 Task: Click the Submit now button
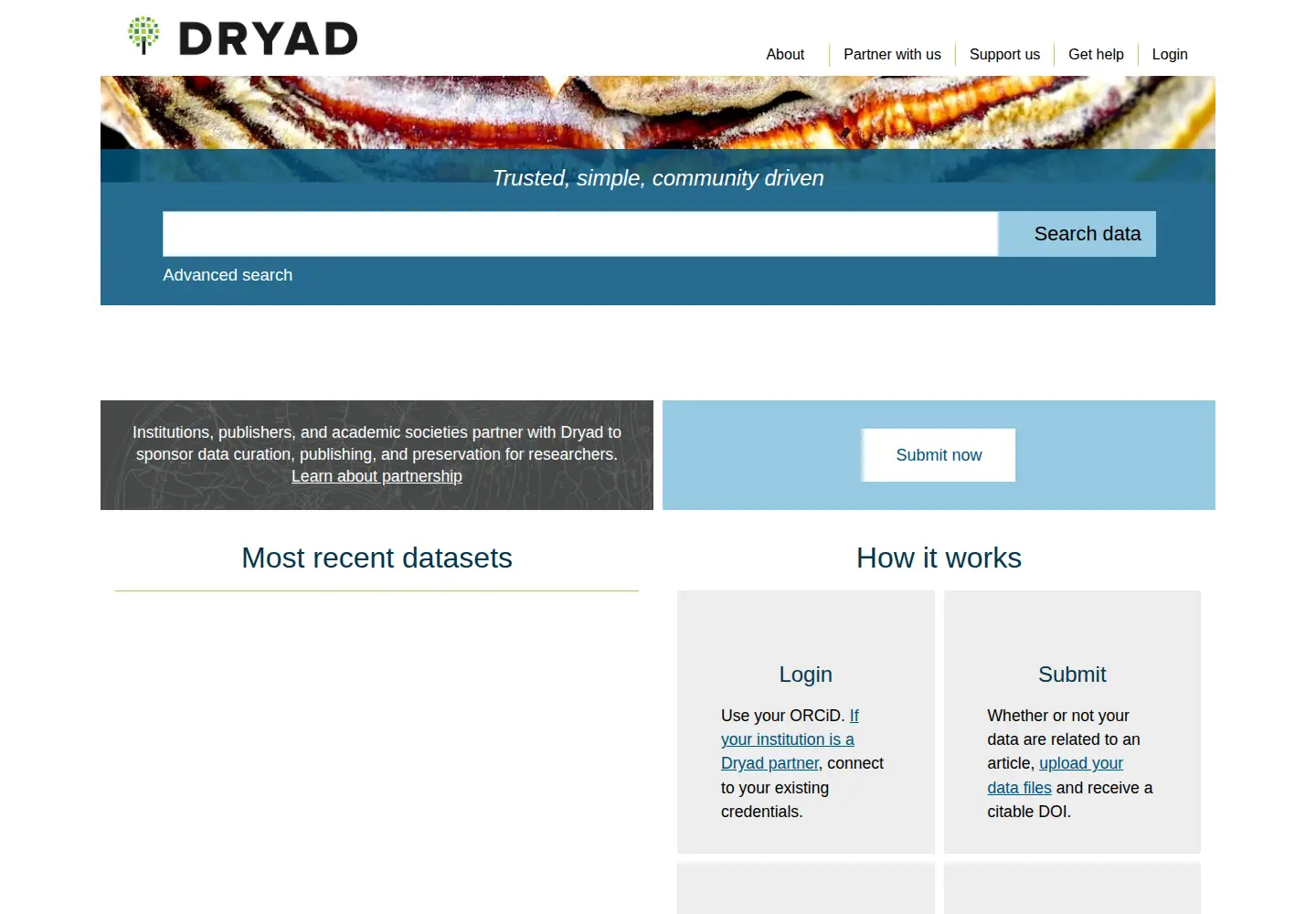coord(939,455)
